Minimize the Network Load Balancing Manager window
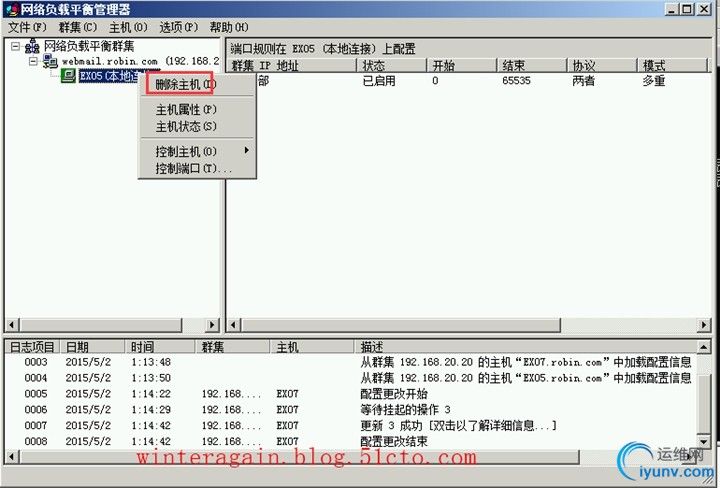The width and height of the screenshot is (720, 488). coord(672,9)
